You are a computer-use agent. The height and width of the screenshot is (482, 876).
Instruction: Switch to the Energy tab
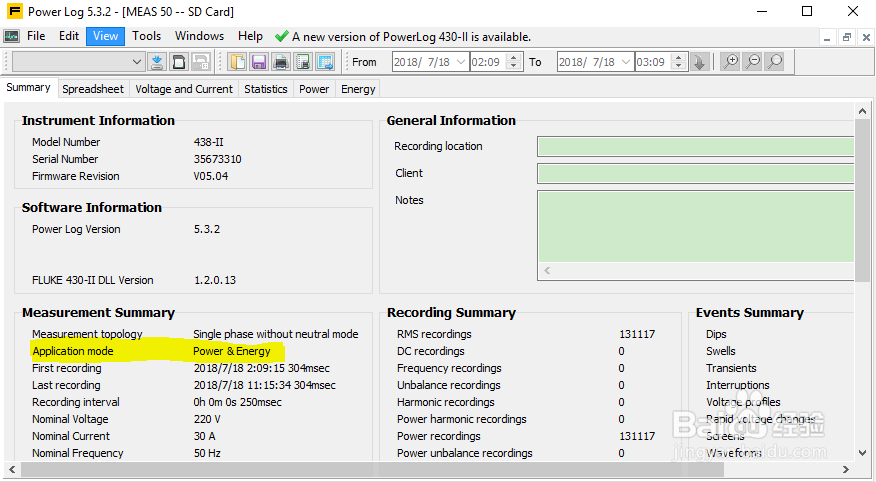tap(358, 89)
